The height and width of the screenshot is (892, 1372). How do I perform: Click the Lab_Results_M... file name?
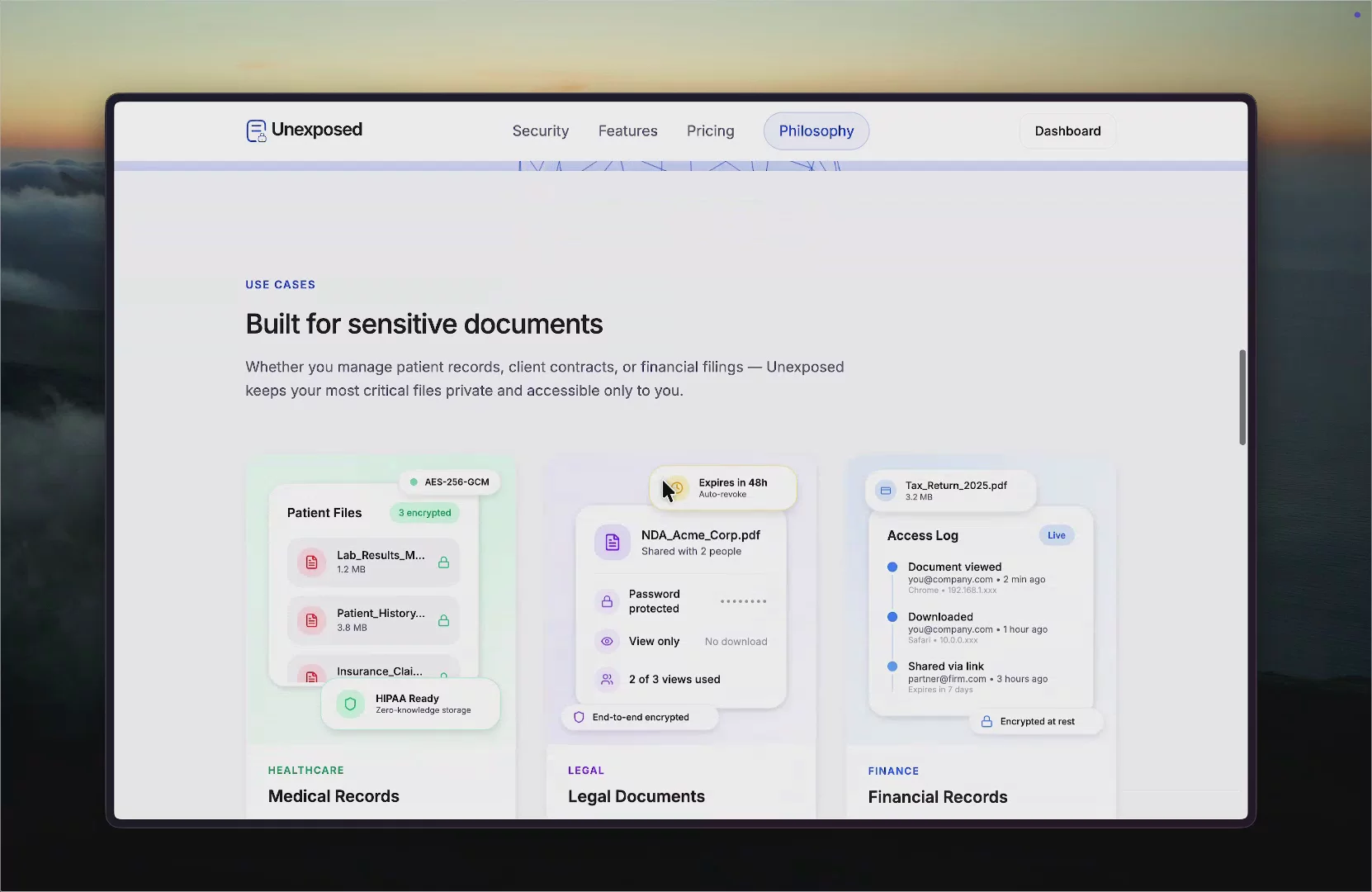click(x=381, y=555)
